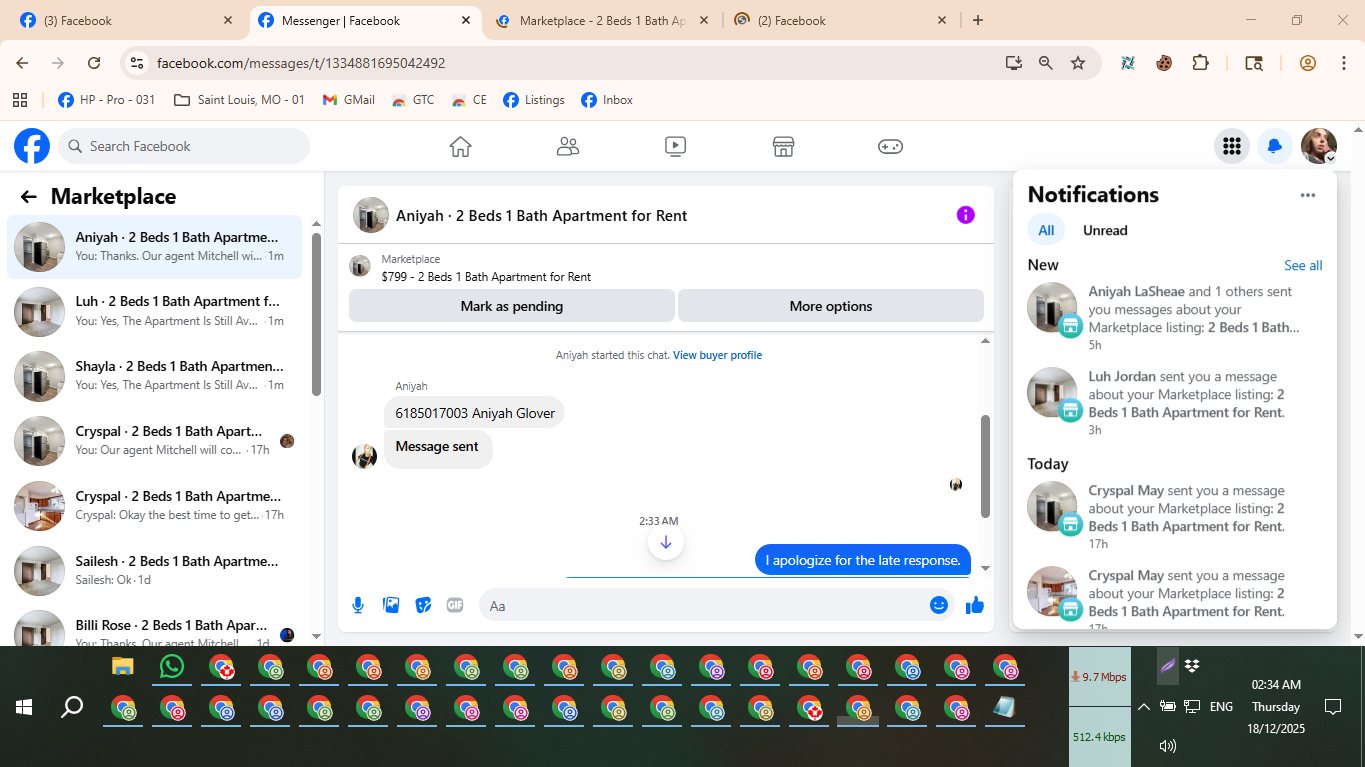
Task: Jump to latest message with down arrow
Action: point(666,543)
